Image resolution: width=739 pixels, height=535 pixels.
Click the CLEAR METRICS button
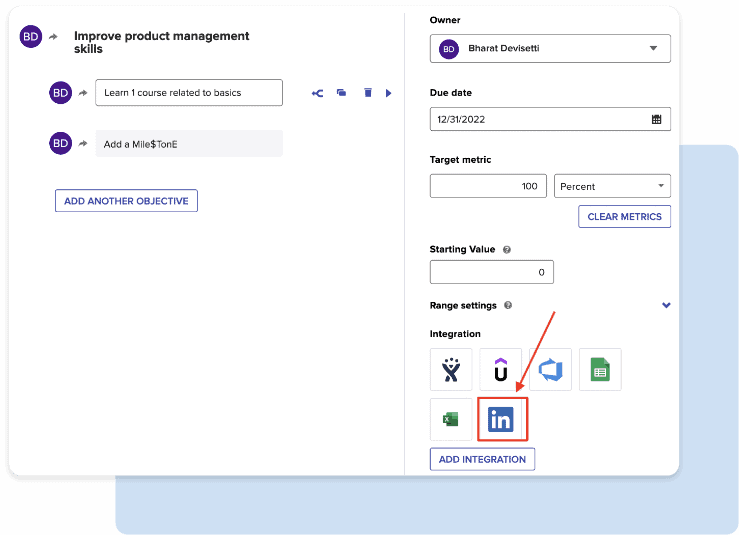click(624, 217)
